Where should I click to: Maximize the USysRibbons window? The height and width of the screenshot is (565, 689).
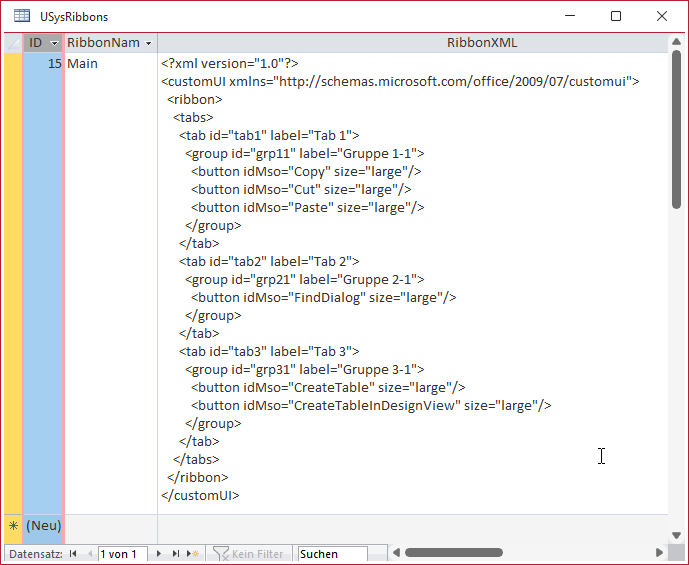point(616,16)
